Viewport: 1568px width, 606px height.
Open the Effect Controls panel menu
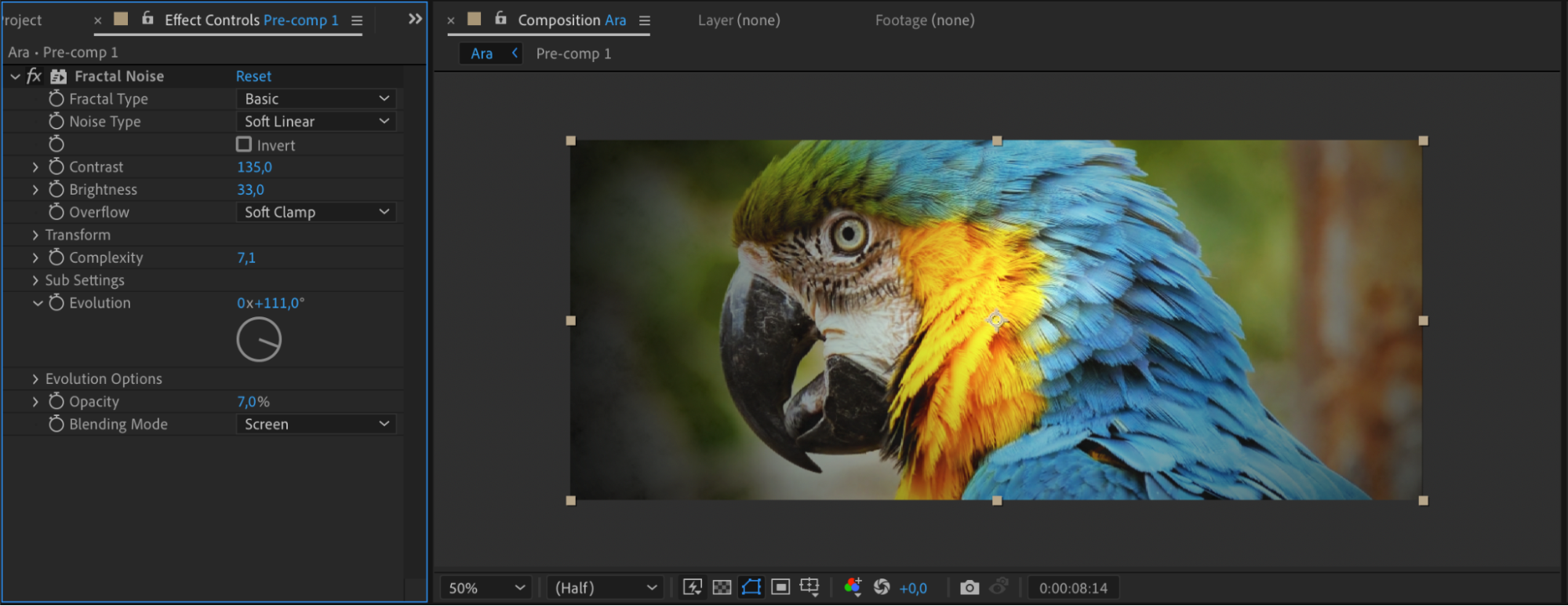pos(357,20)
